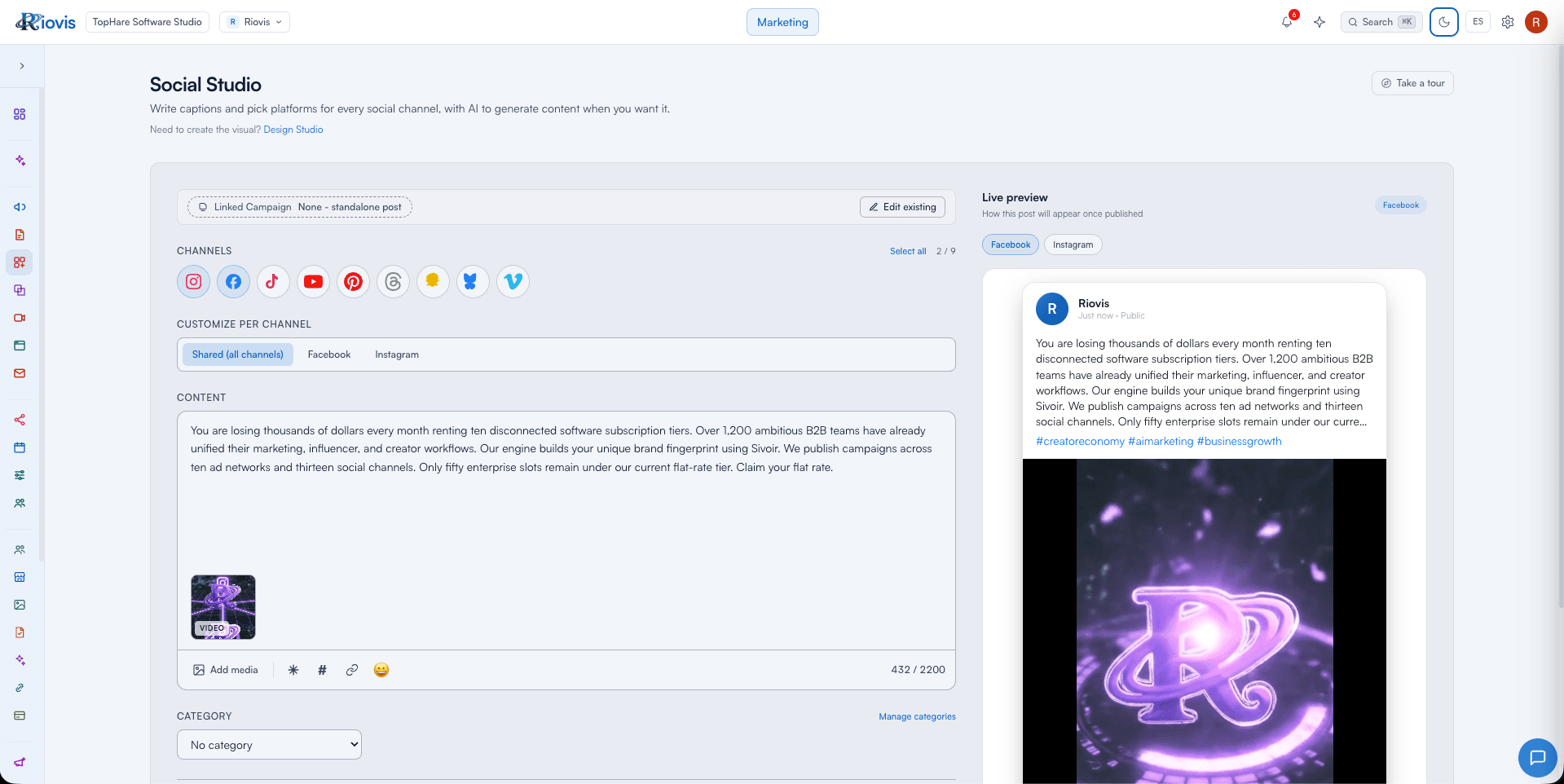The height and width of the screenshot is (784, 1564).
Task: Click Edit existing button
Action: 902,207
